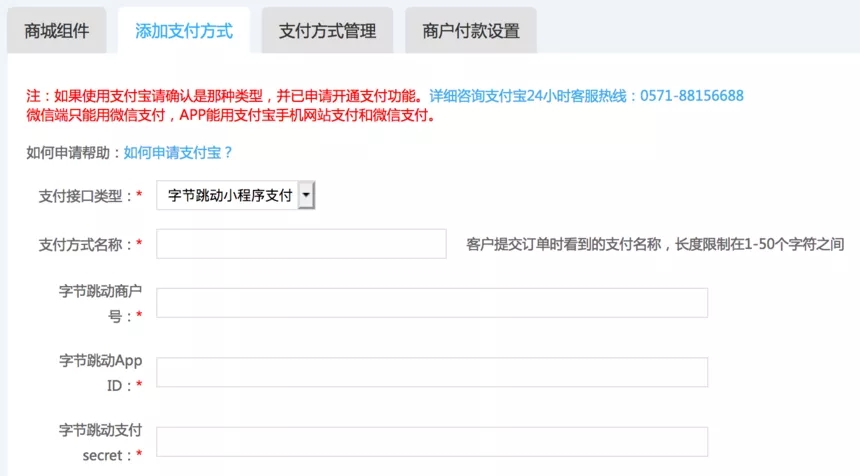Click the 字节跳动商户号 input field

(432, 303)
